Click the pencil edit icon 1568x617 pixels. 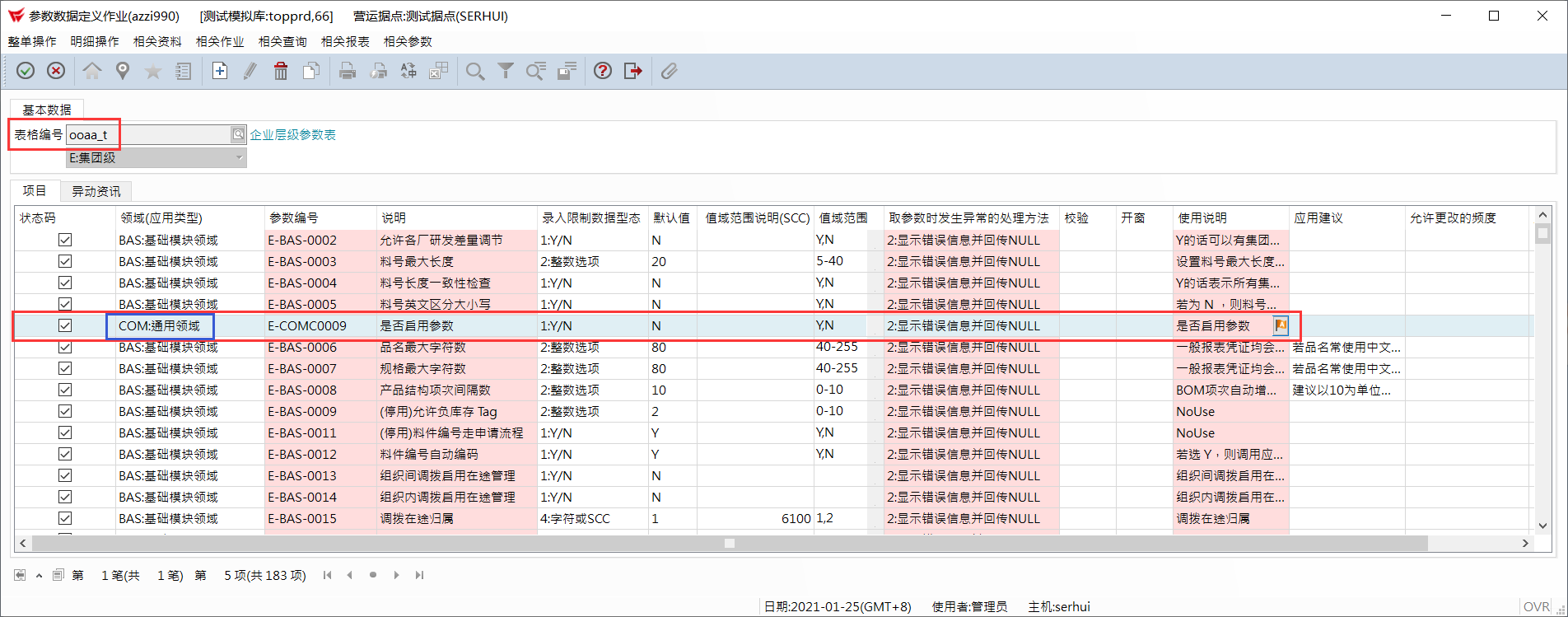tap(250, 72)
